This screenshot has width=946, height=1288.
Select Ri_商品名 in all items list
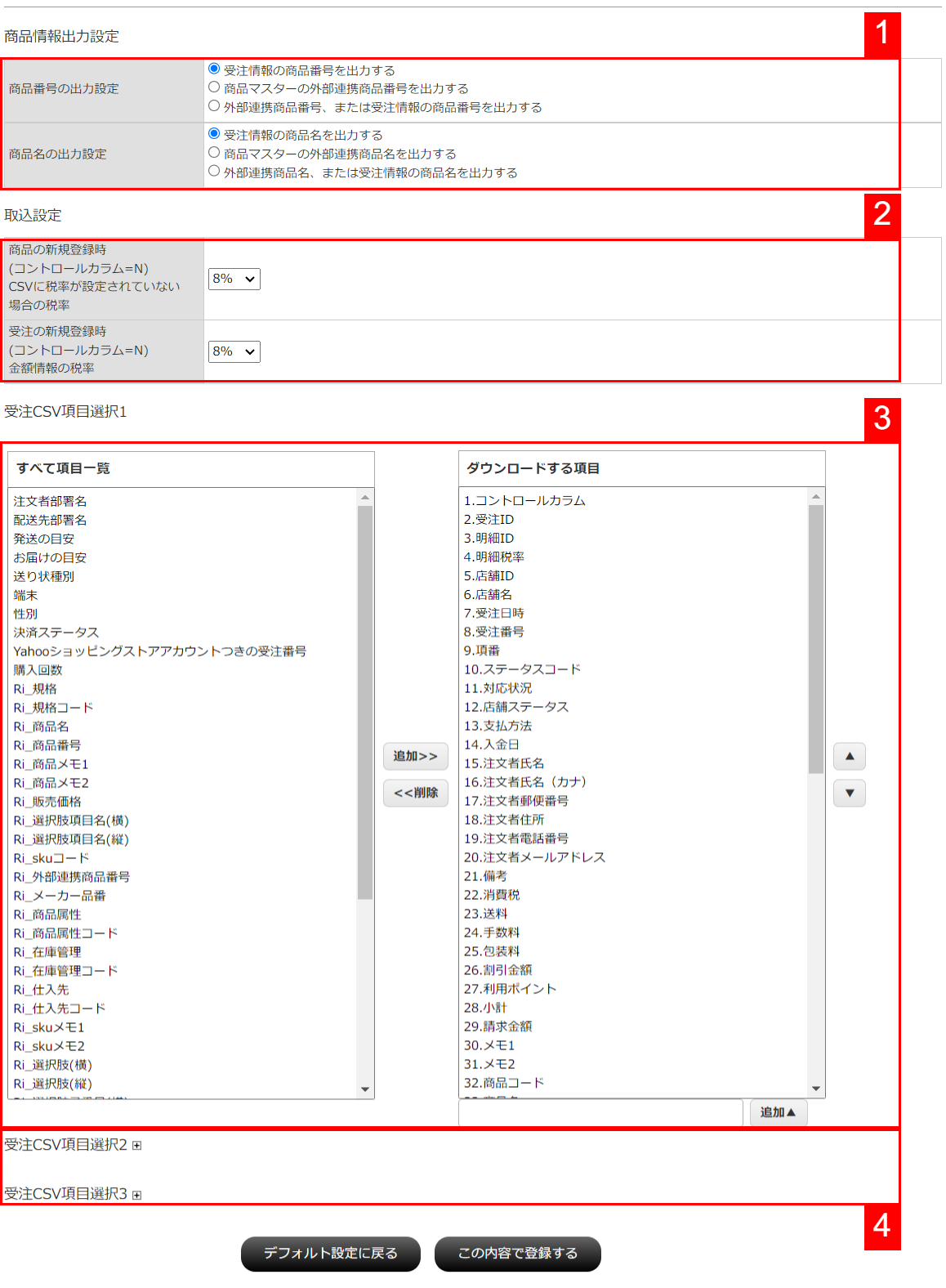(41, 727)
